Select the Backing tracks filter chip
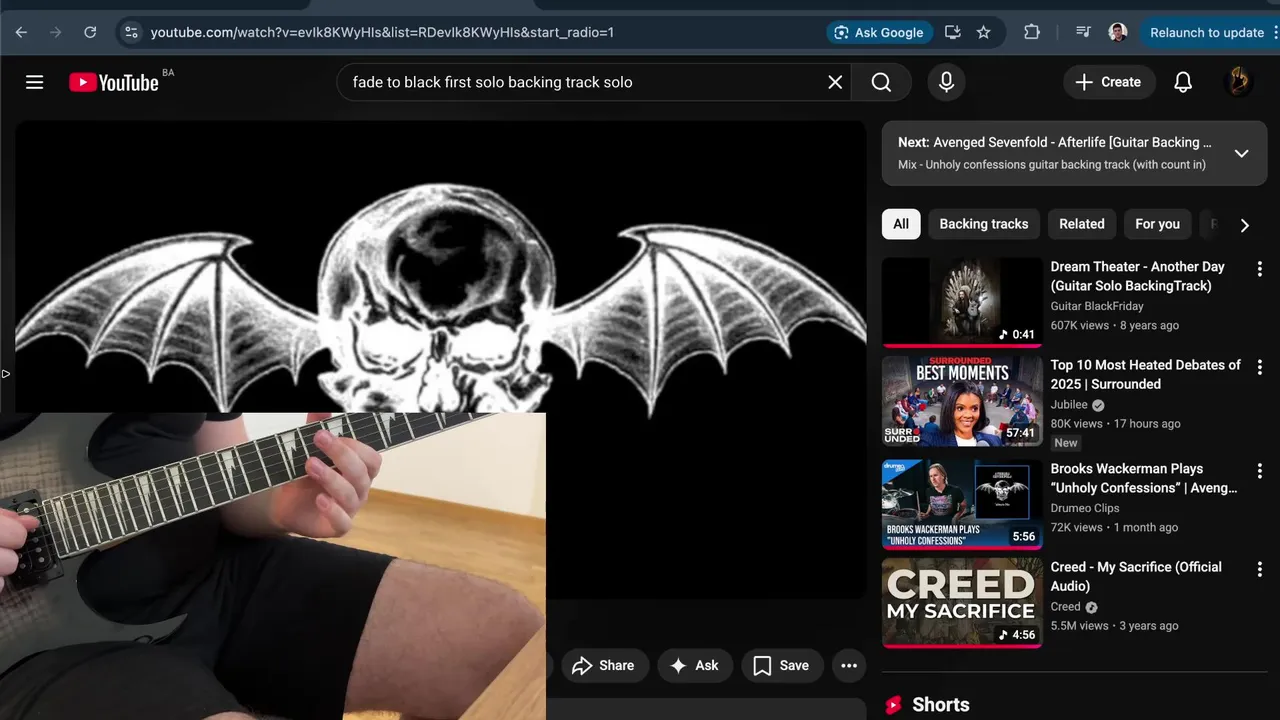The width and height of the screenshot is (1280, 720). click(x=984, y=224)
